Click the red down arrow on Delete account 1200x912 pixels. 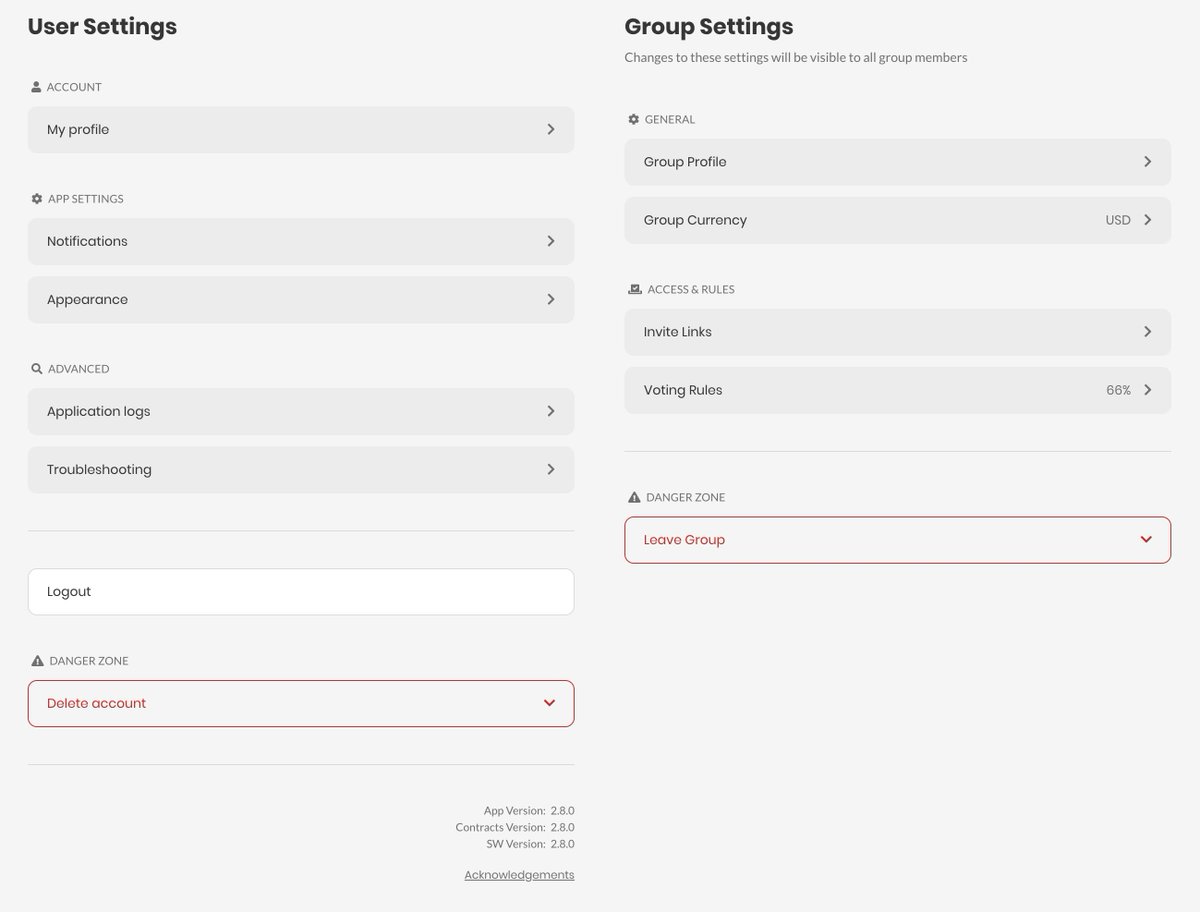(549, 704)
